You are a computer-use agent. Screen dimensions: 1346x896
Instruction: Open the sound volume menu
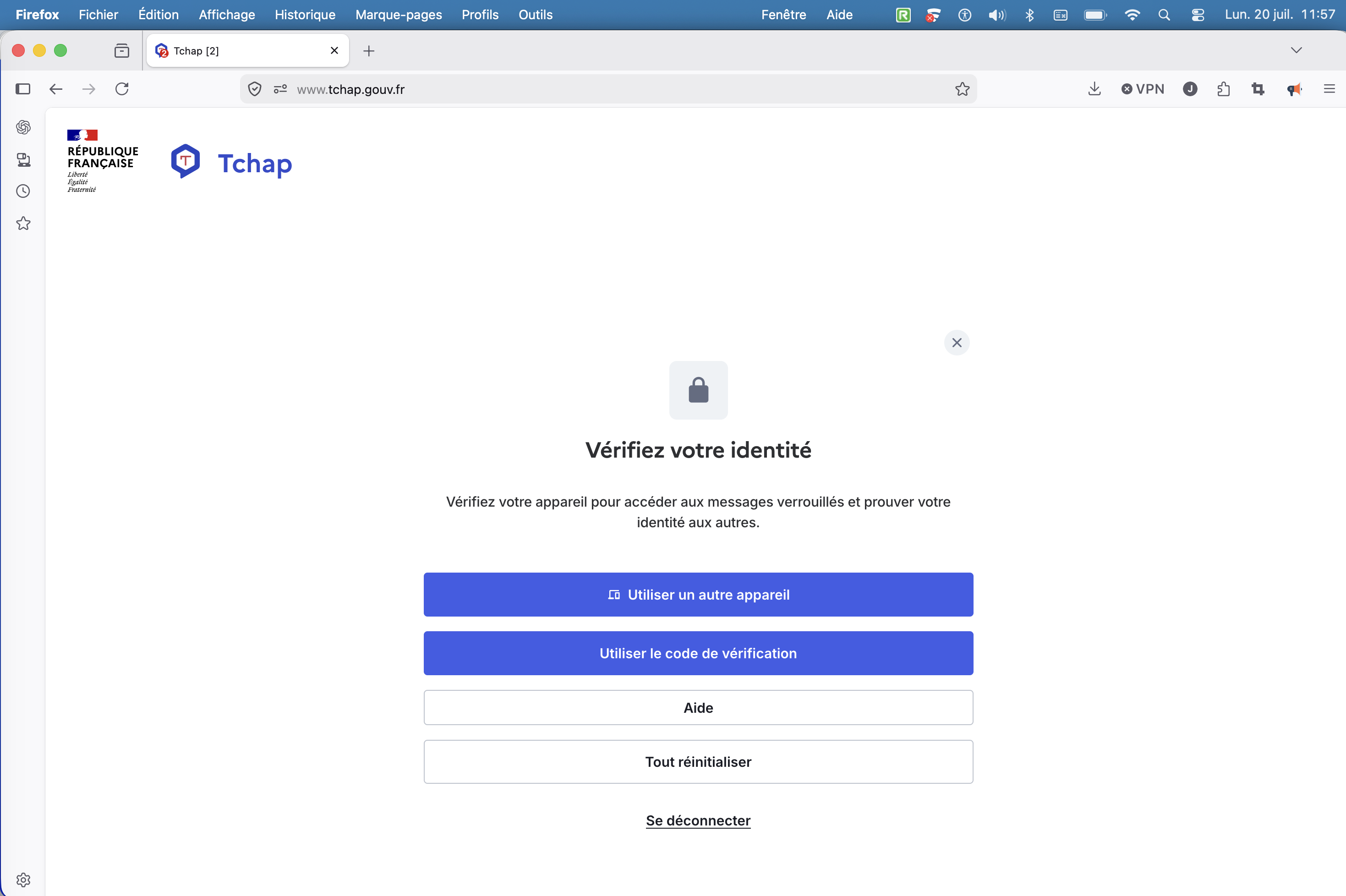pyautogui.click(x=997, y=15)
